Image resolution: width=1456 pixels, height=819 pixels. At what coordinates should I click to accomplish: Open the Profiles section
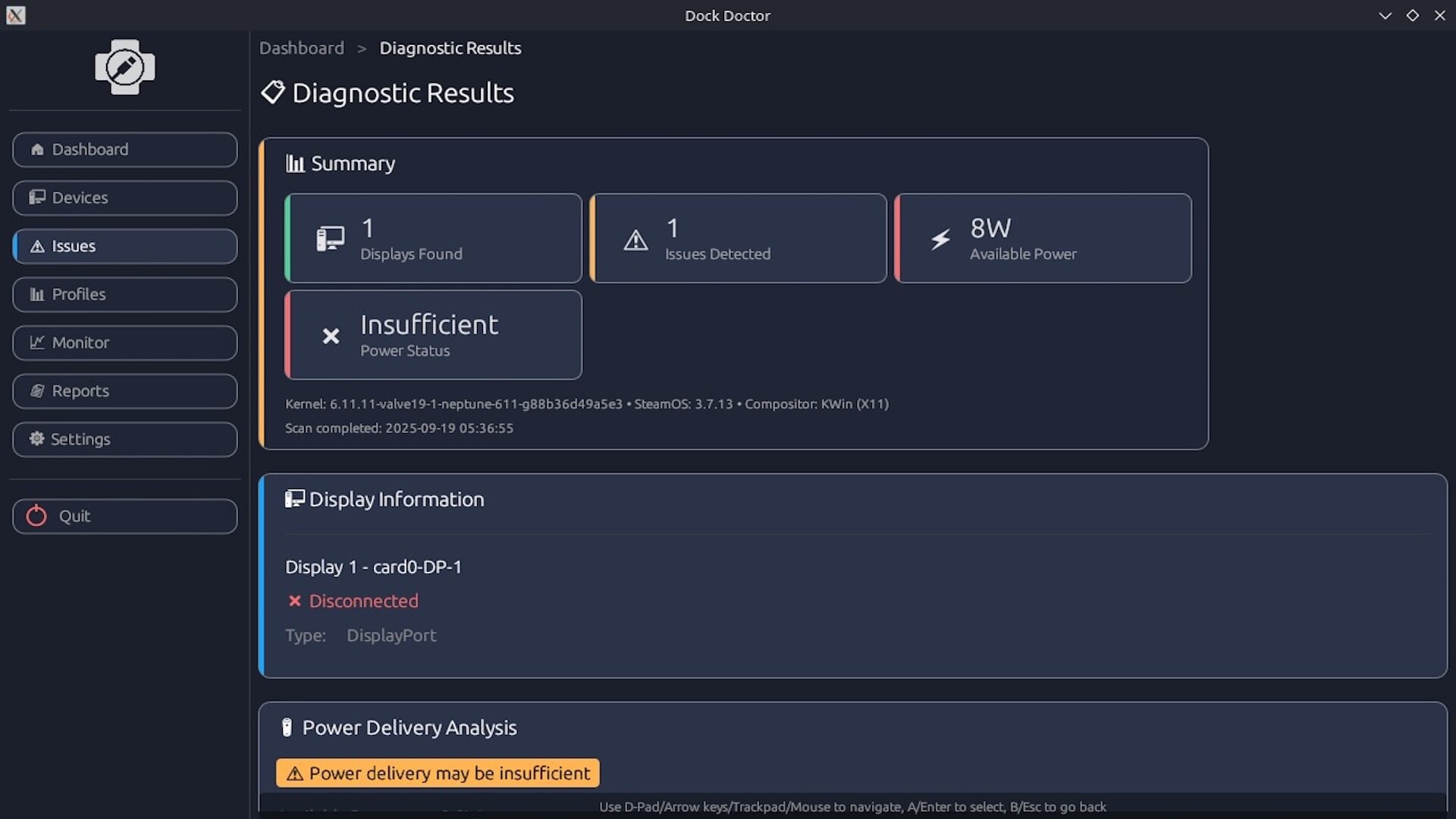coord(125,294)
